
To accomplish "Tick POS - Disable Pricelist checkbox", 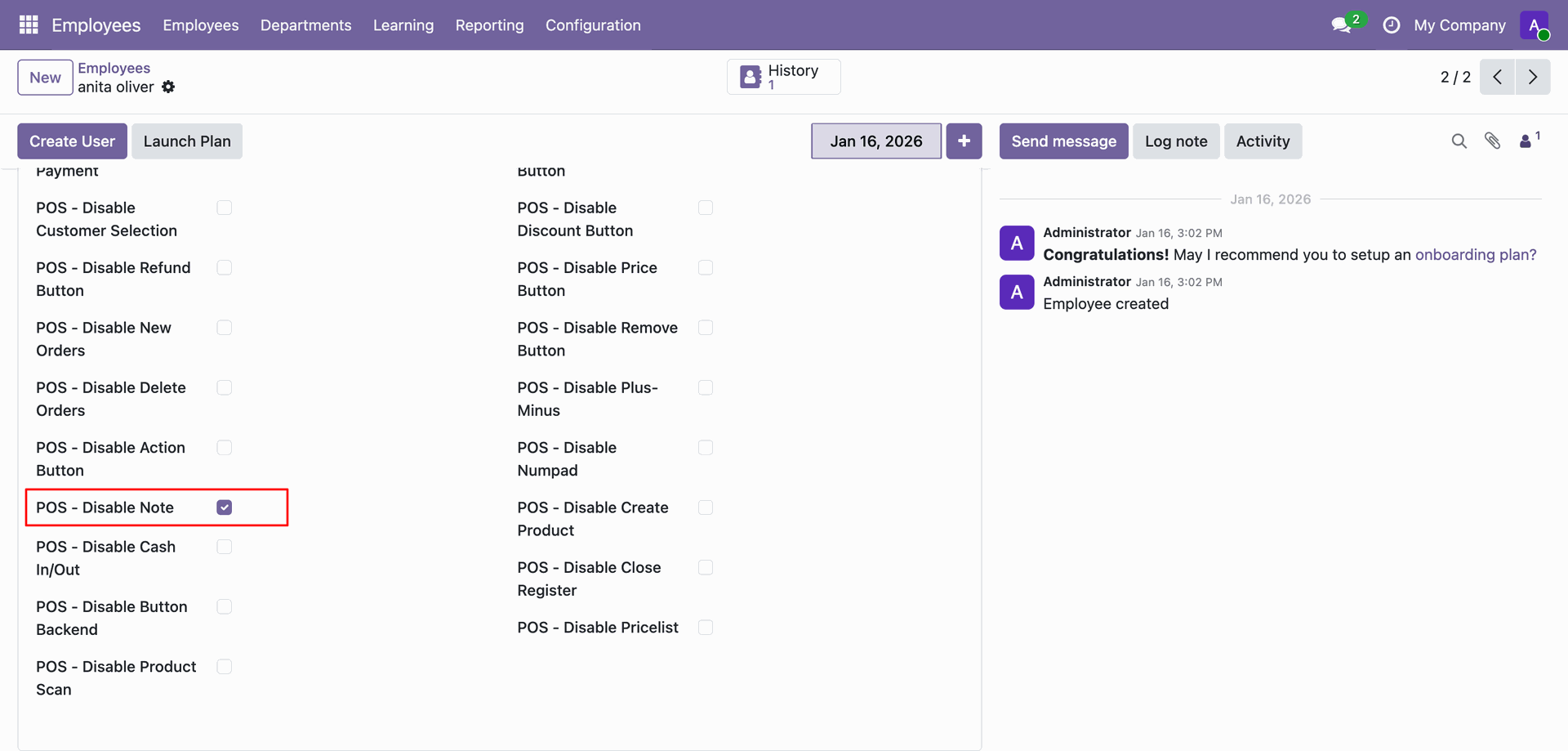I will (706, 628).
